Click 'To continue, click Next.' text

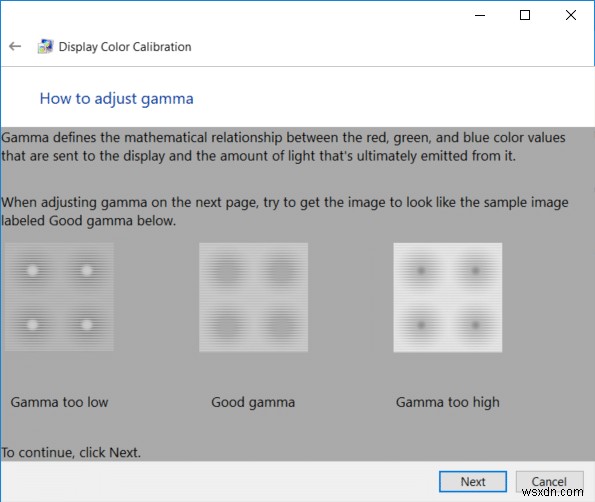[71, 452]
